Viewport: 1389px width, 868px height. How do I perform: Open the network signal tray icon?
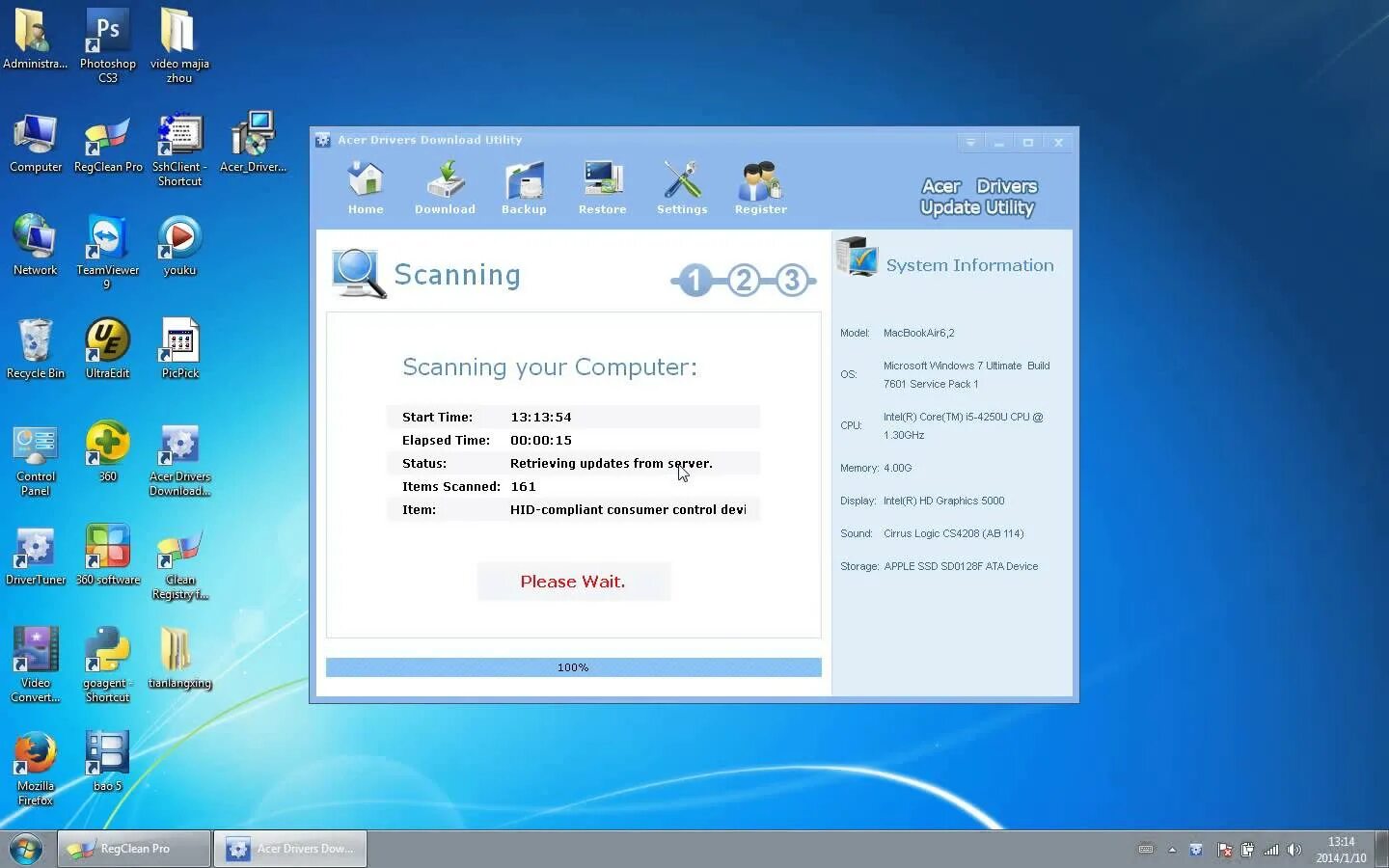click(x=1271, y=850)
